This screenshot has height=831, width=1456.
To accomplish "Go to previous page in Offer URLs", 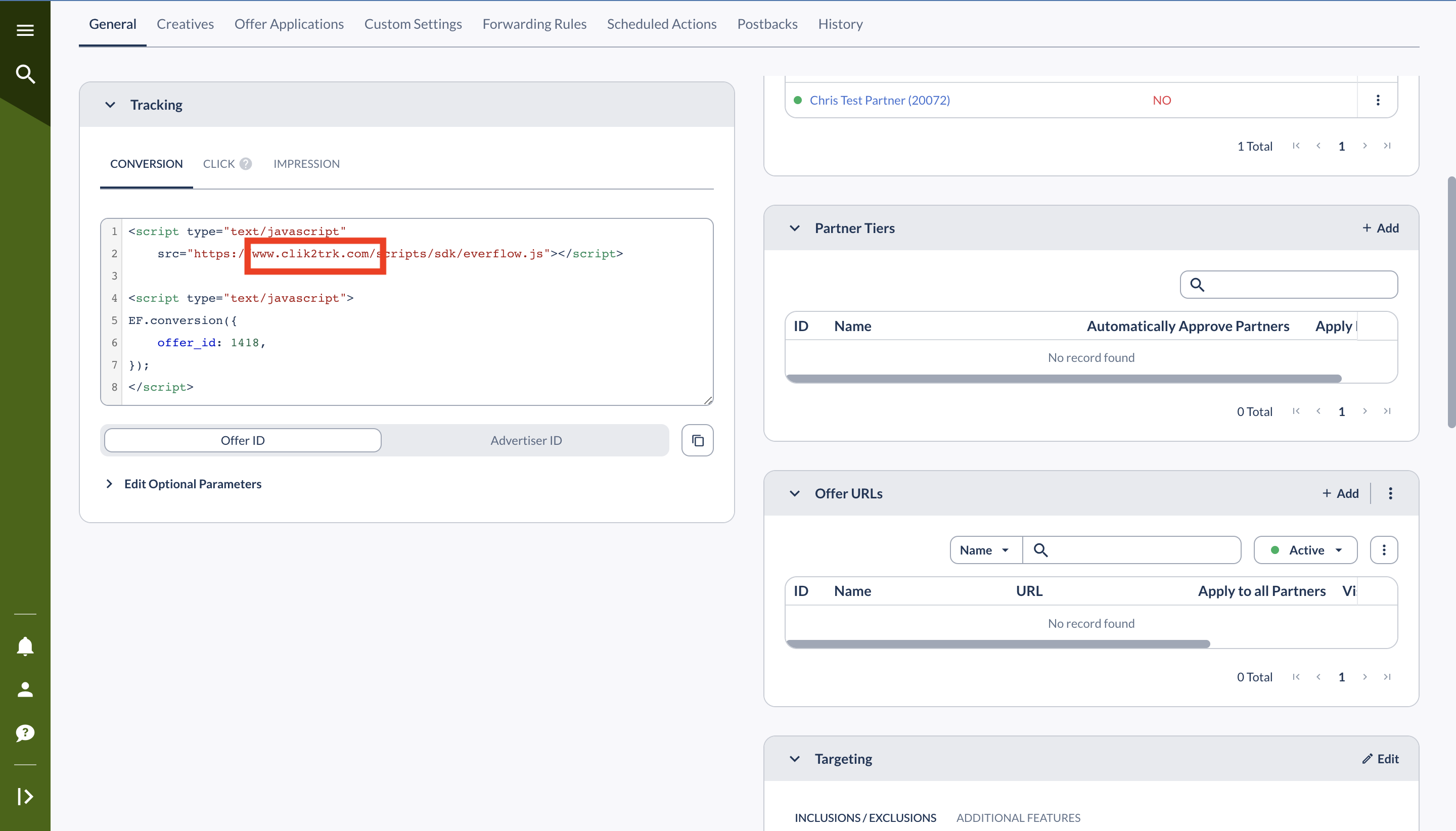I will point(1318,676).
